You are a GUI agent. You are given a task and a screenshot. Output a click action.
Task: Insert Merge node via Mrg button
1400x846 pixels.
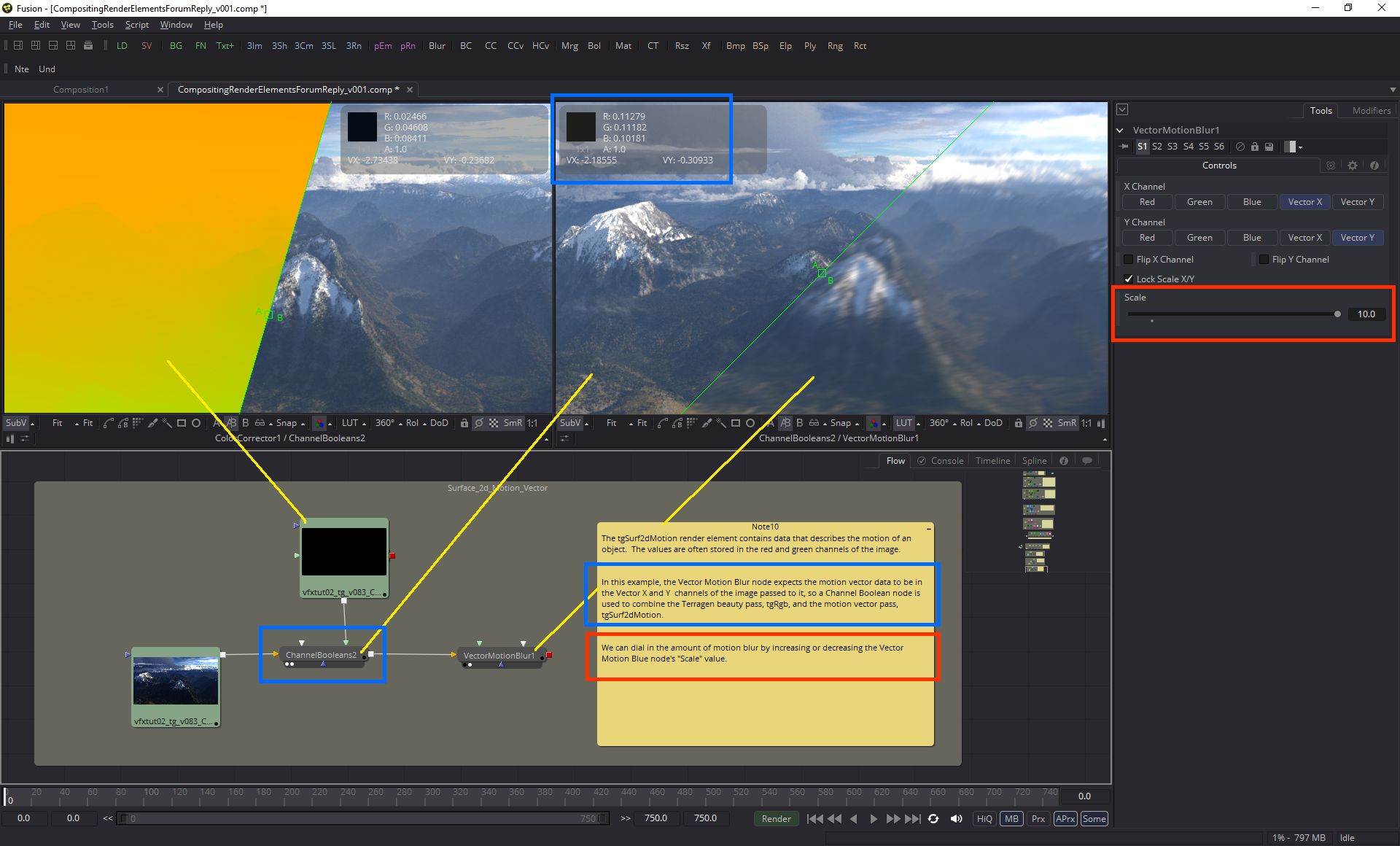click(569, 46)
